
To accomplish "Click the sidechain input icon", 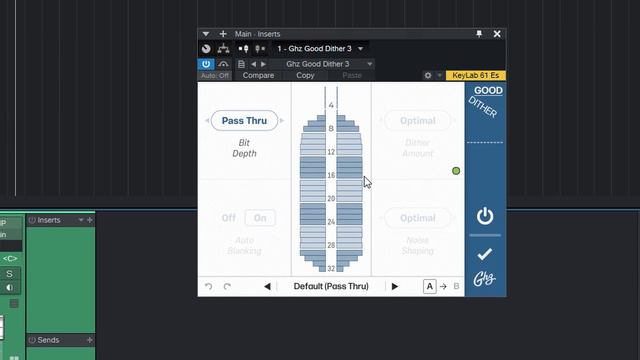I will 244,49.
